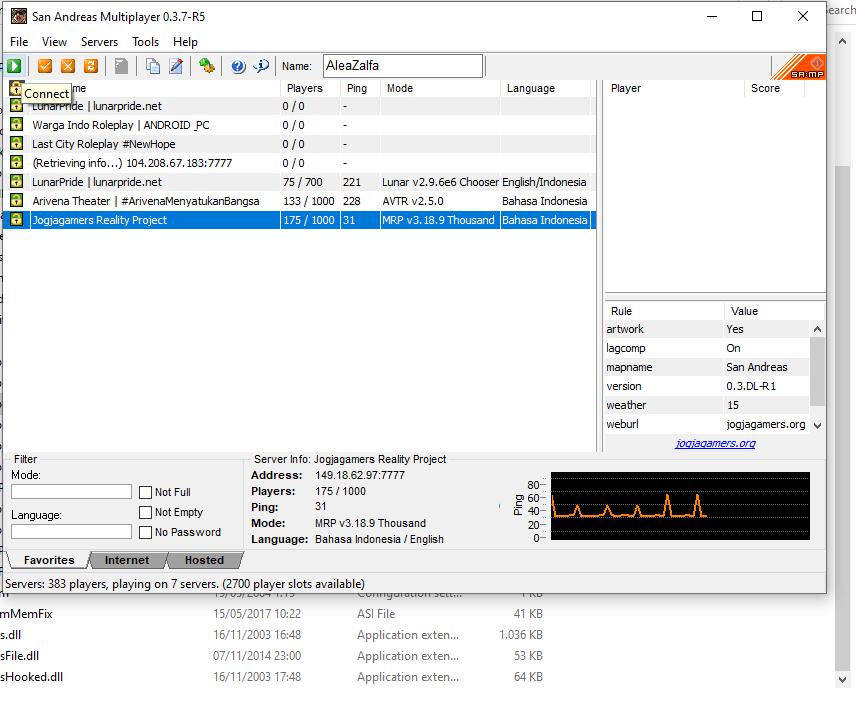Click the Value column header
The height and width of the screenshot is (708, 856).
coord(774,311)
